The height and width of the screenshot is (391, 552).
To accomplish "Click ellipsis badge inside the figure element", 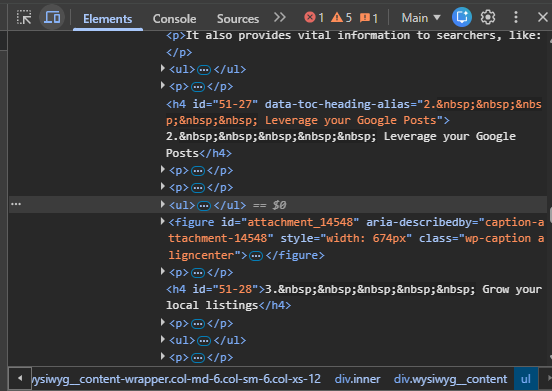I will coord(256,256).
